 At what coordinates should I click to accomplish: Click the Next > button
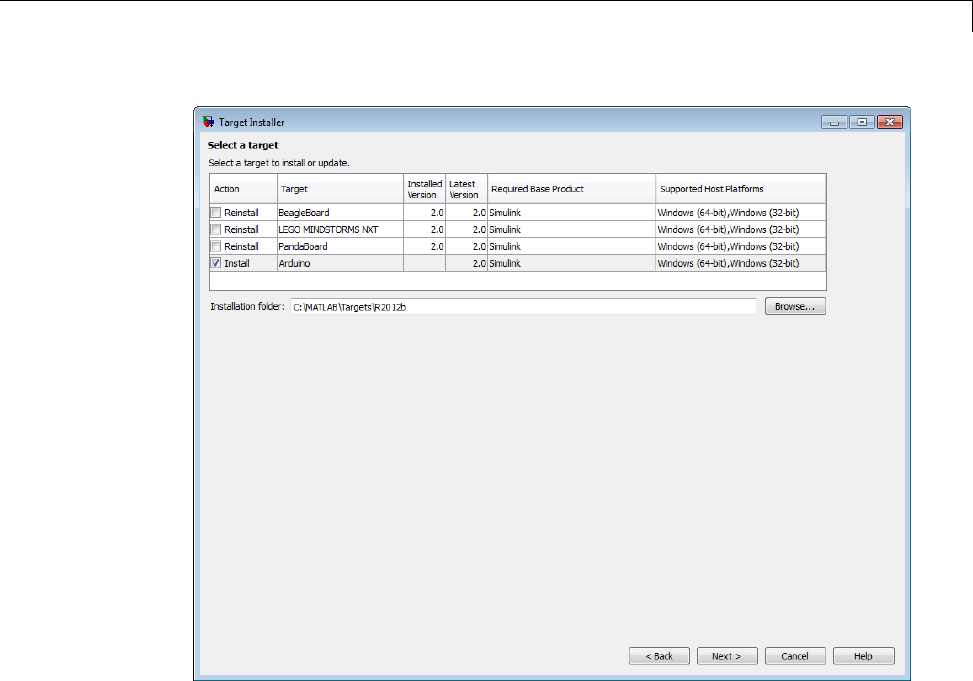(727, 656)
